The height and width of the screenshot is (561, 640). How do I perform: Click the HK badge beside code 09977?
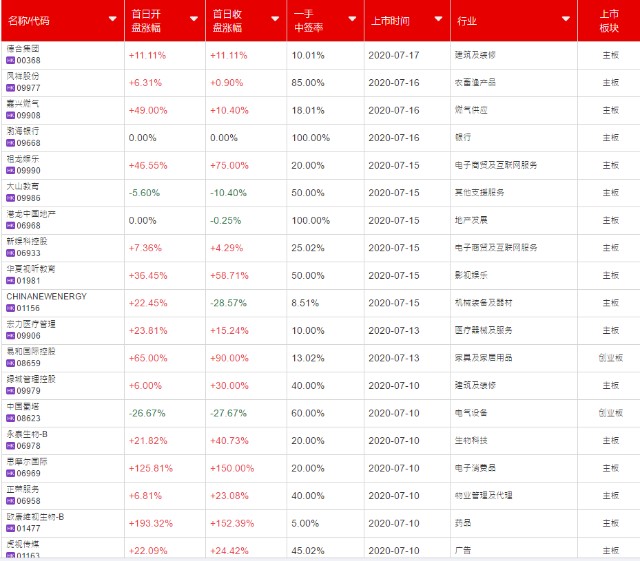(x=12, y=88)
